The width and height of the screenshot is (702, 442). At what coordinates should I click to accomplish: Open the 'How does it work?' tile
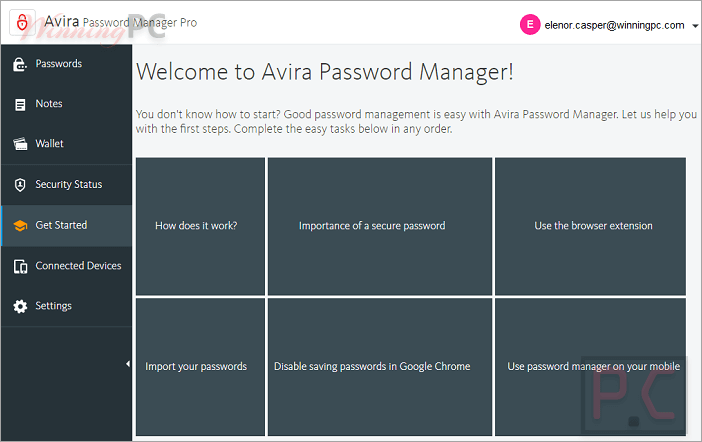(201, 226)
